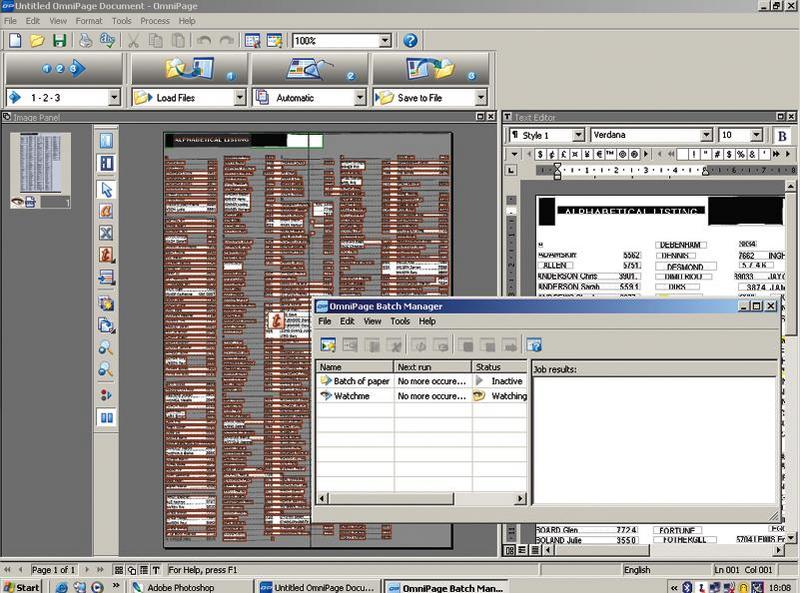Insert the trademark symbol from character bar

610,154
